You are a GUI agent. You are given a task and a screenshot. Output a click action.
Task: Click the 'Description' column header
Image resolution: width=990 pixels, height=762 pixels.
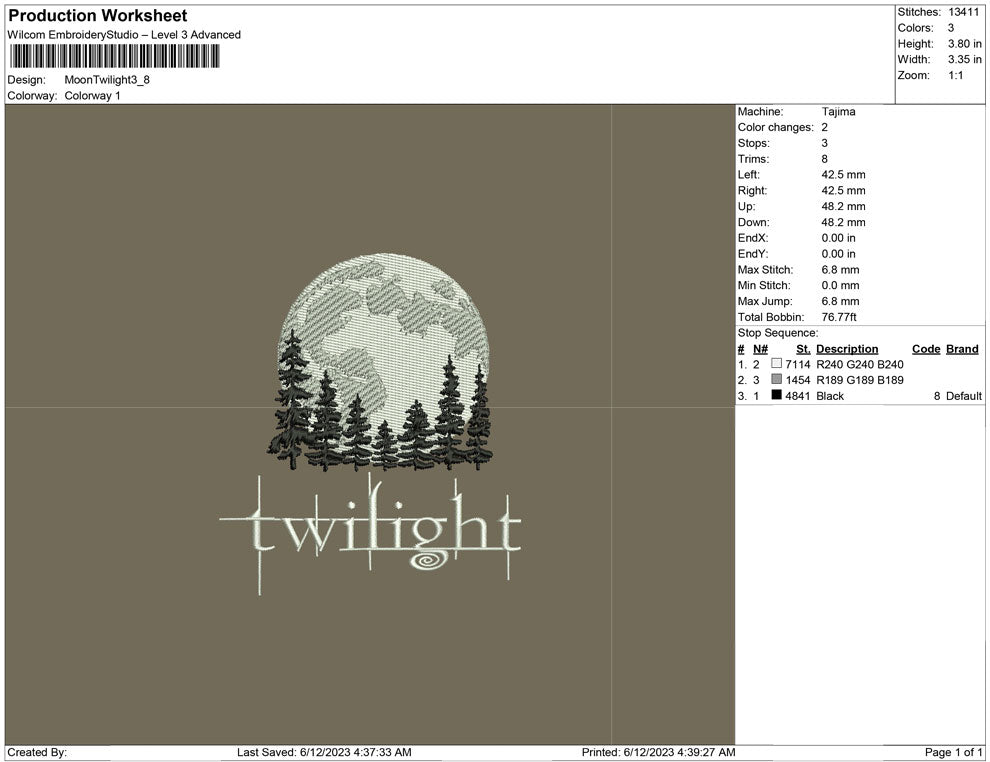[847, 348]
